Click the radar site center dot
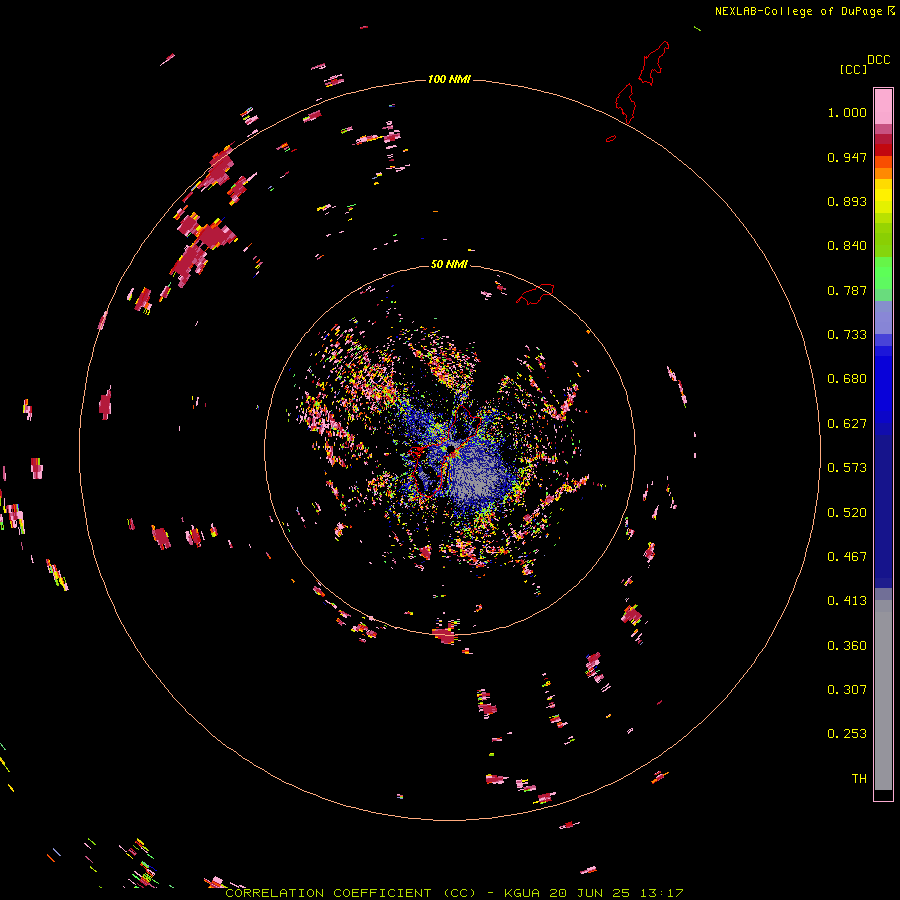This screenshot has height=900, width=900. [x=451, y=448]
